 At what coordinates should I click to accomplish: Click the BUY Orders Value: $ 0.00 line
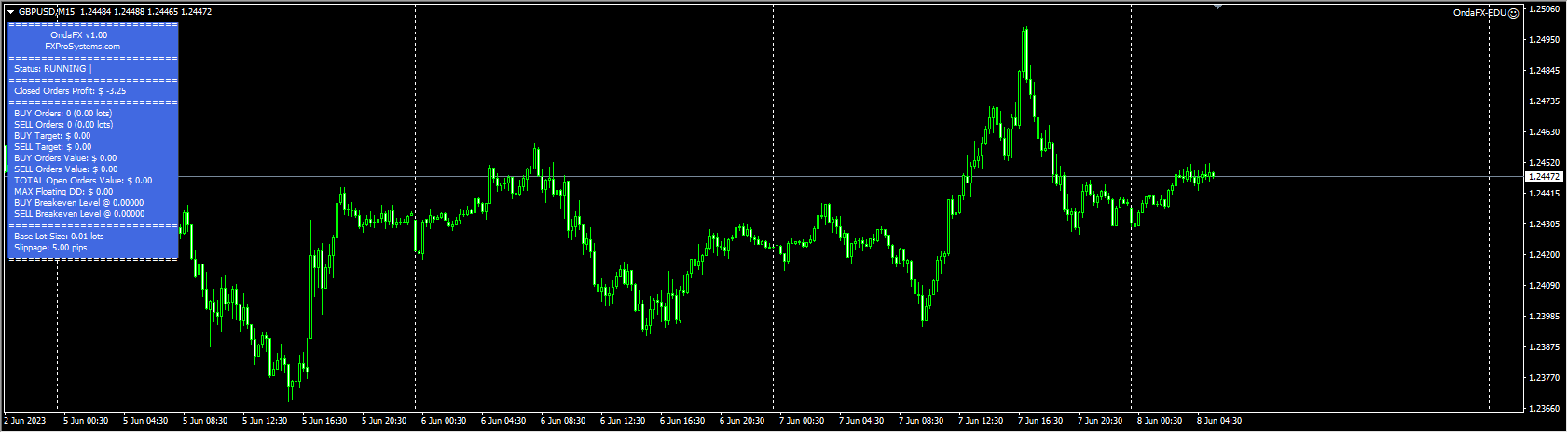point(65,158)
